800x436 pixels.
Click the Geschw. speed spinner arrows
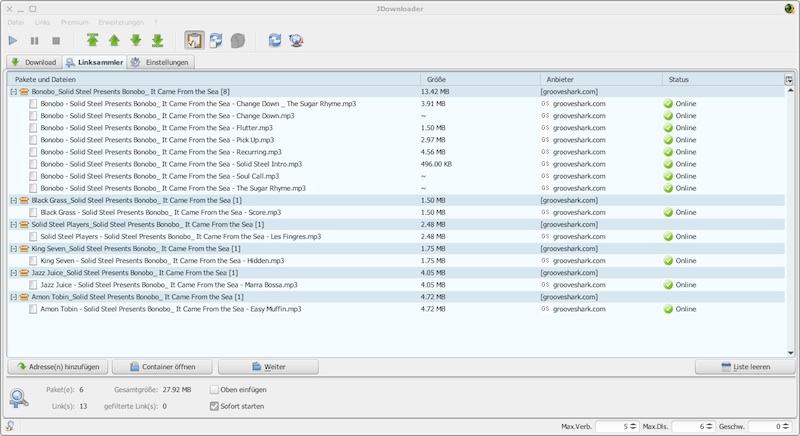click(x=786, y=426)
